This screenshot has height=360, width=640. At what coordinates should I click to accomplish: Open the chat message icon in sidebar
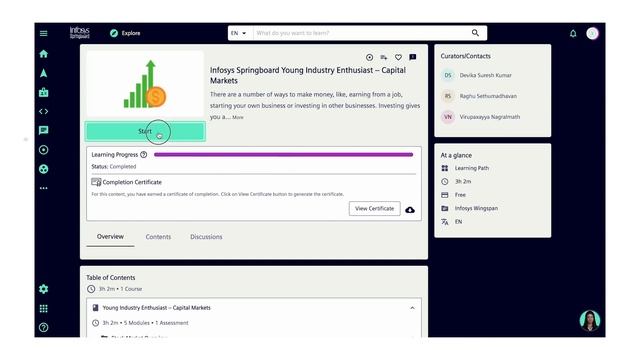pos(44,130)
